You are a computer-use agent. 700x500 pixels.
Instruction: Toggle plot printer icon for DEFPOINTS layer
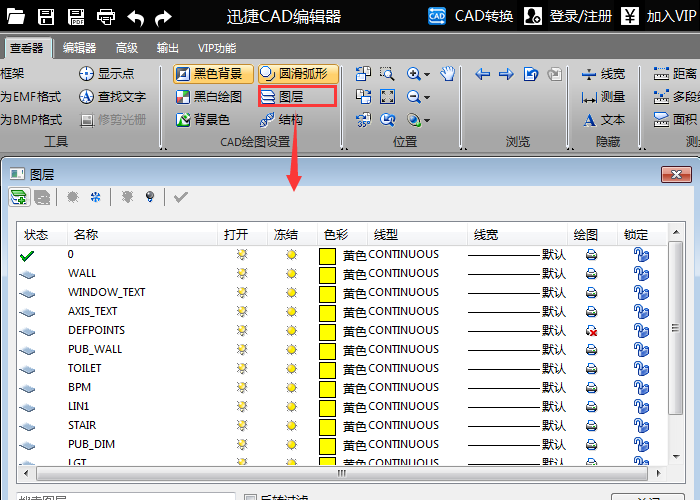click(591, 331)
